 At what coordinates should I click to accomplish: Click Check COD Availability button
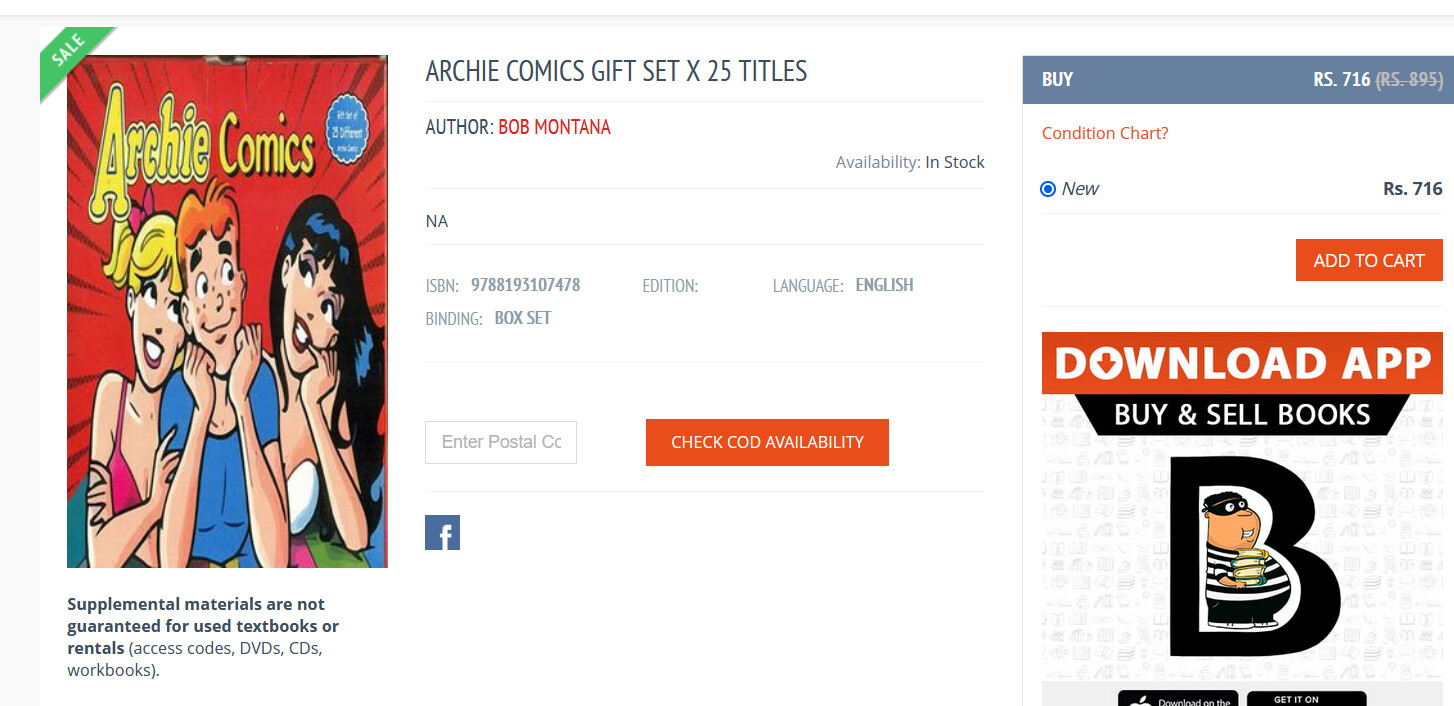pos(767,442)
